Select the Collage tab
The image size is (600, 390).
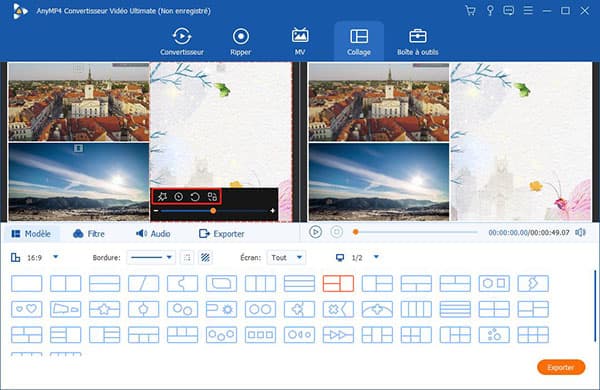click(359, 41)
